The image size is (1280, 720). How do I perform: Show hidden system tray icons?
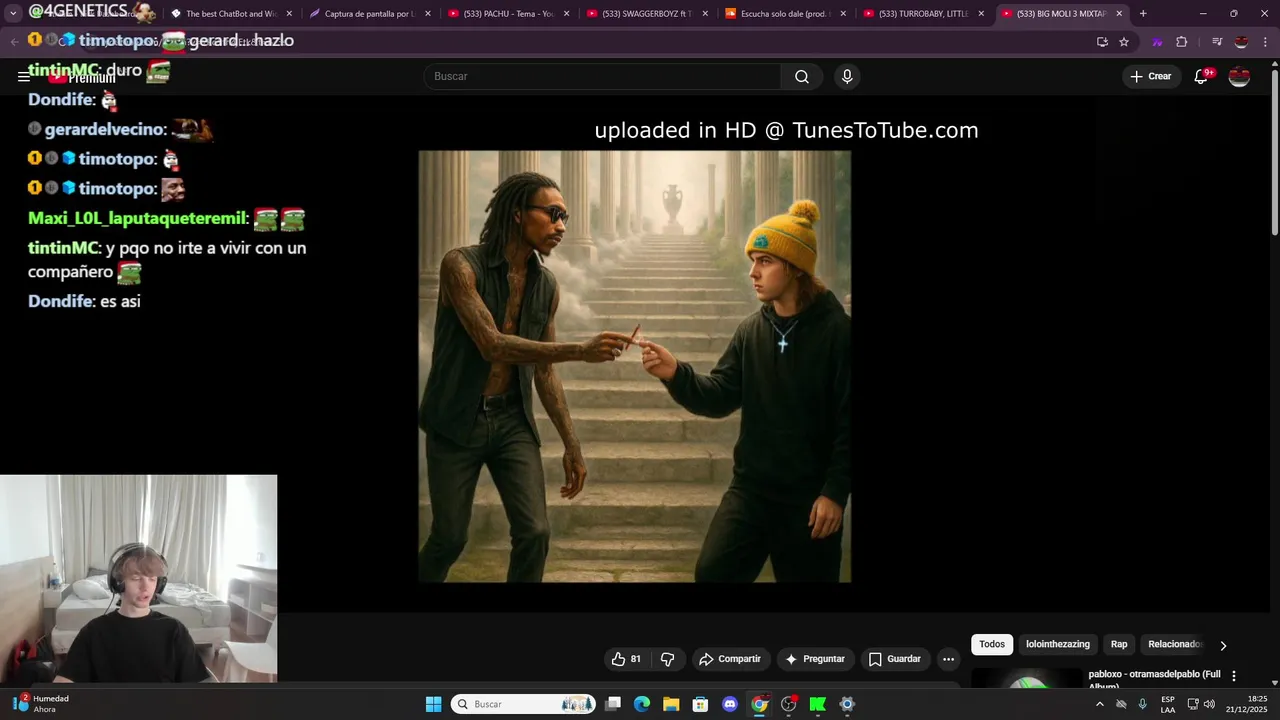click(x=1099, y=704)
